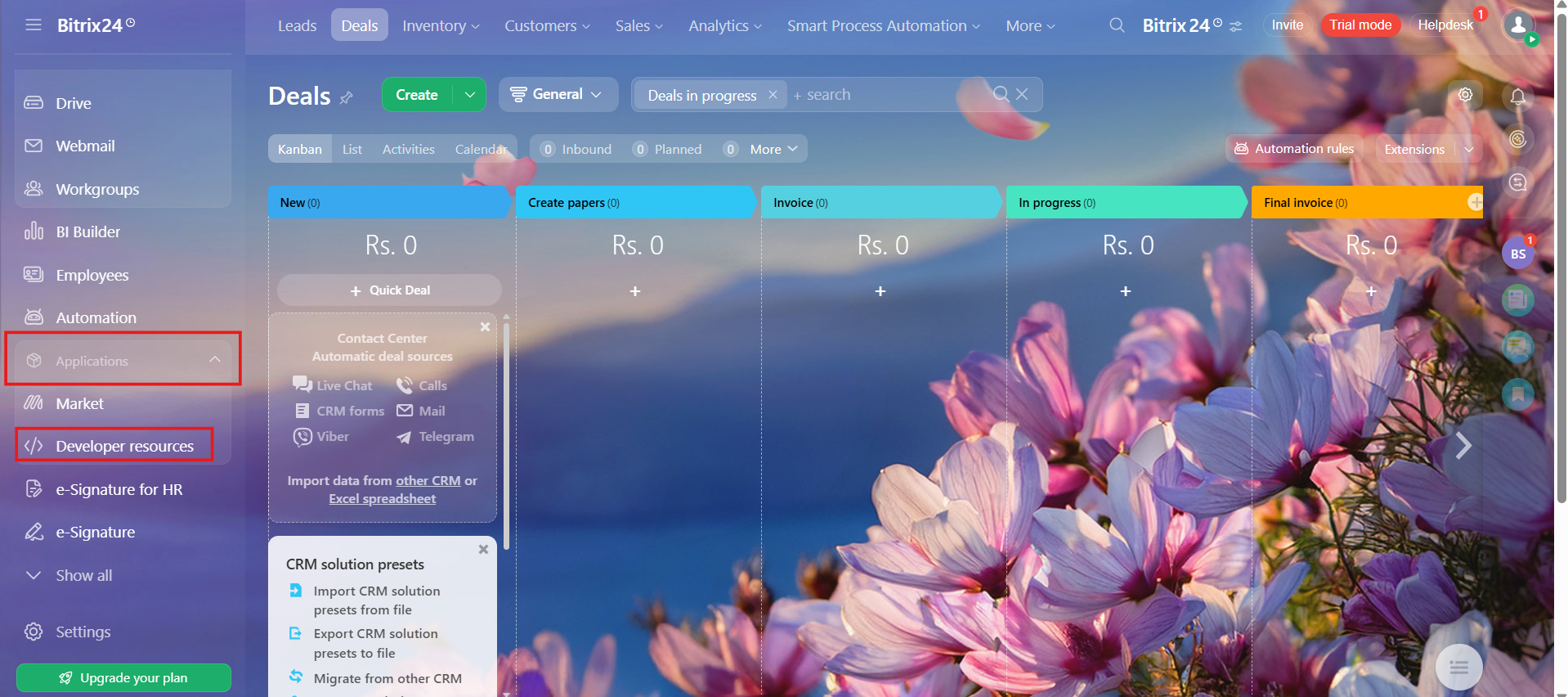Select the Deals tab

[360, 25]
